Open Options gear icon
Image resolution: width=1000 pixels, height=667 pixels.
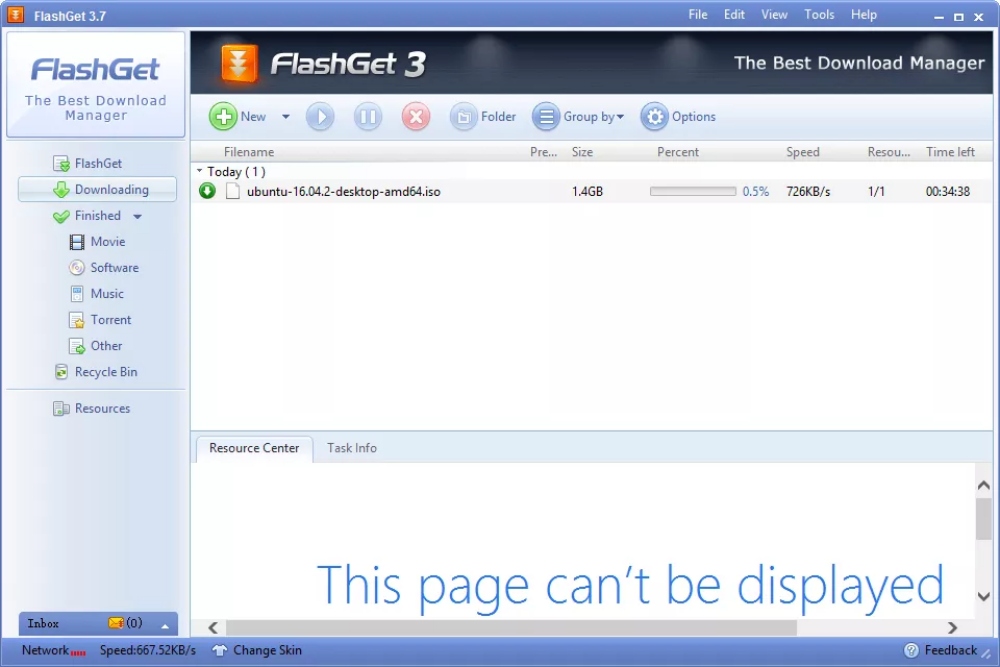click(654, 117)
